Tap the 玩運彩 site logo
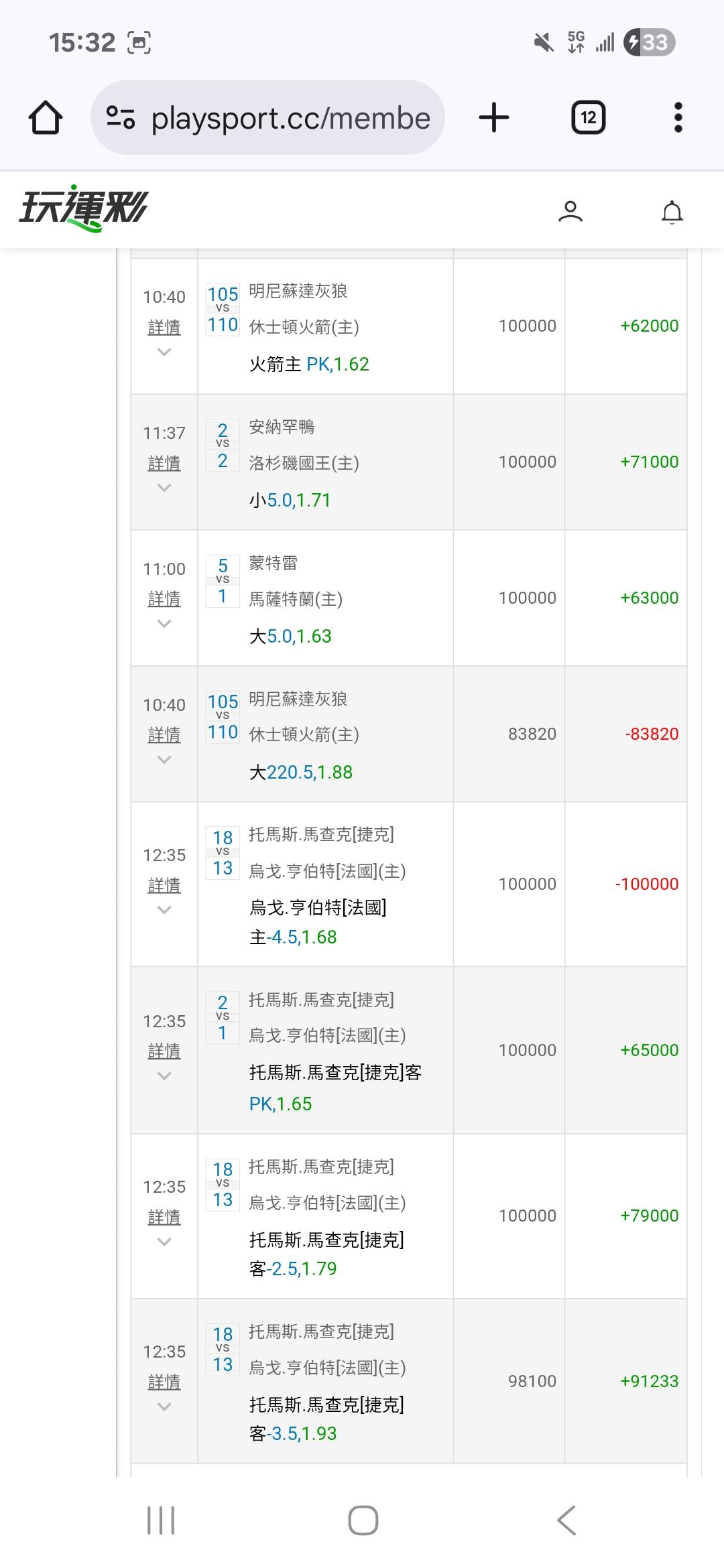Viewport: 724px width, 1568px height. tap(83, 208)
